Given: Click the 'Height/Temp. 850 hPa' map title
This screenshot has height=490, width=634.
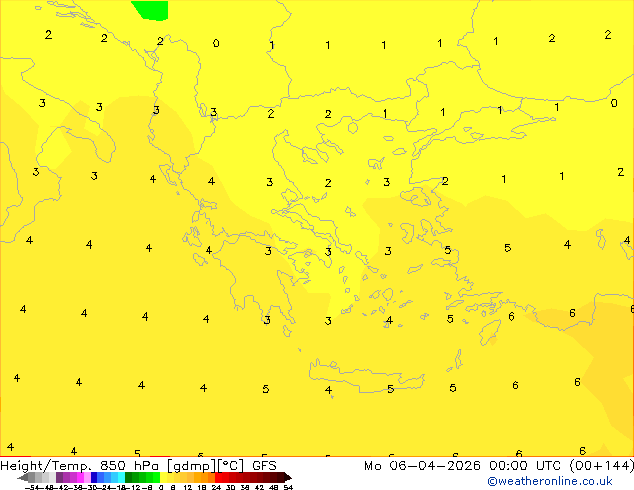Looking at the screenshot, I should click(79, 466).
